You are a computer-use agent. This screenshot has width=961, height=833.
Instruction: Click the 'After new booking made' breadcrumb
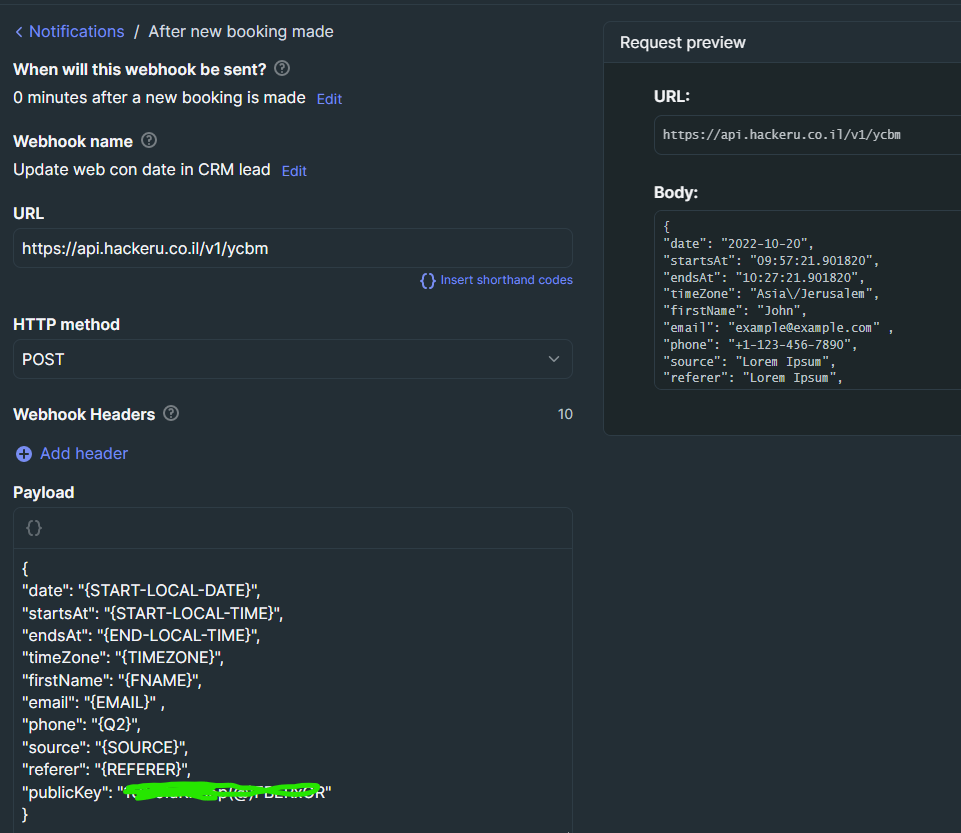241,32
